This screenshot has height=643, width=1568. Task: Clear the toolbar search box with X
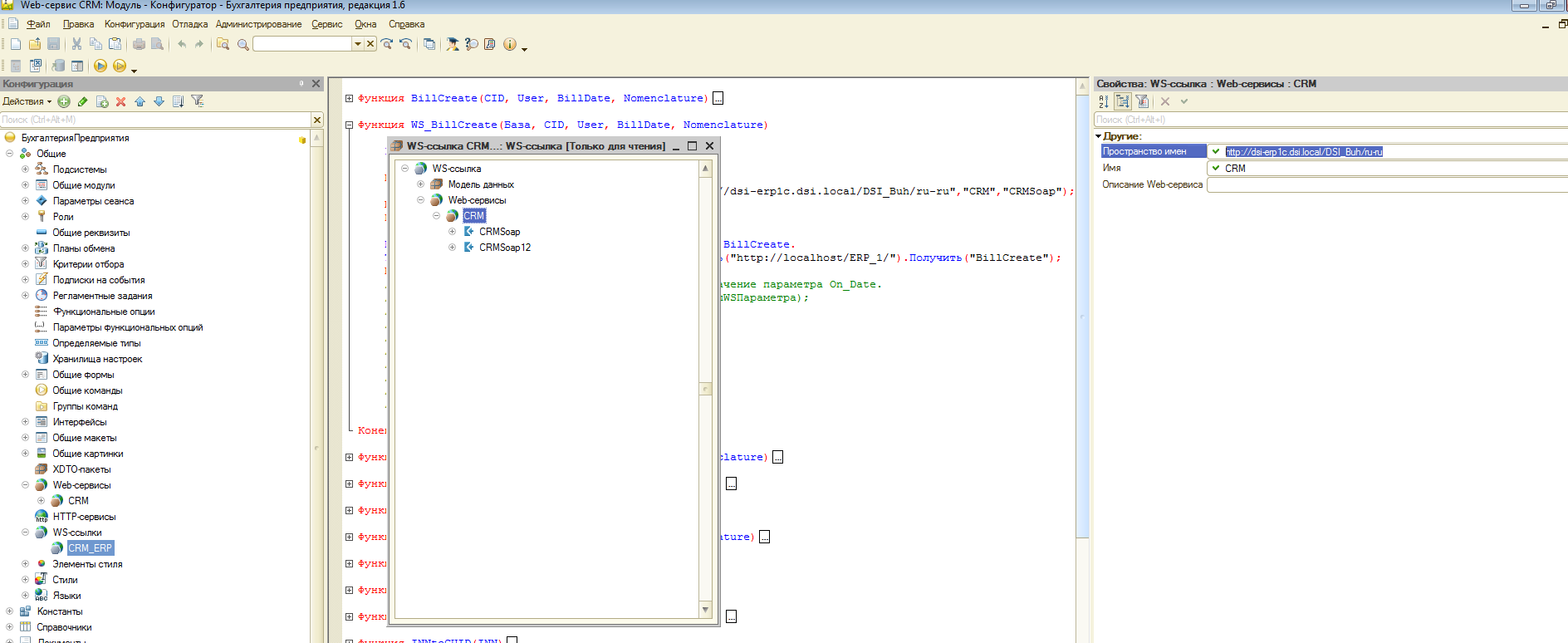[370, 44]
